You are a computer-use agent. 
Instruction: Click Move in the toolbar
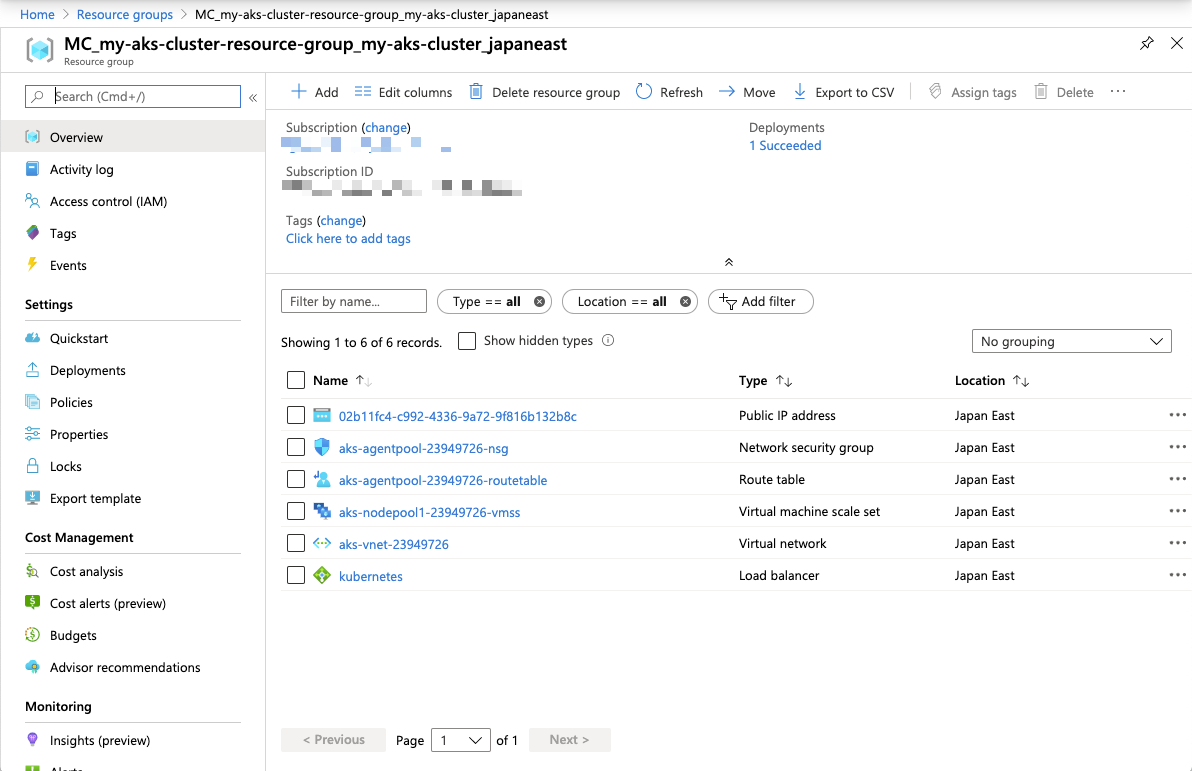pos(747,92)
